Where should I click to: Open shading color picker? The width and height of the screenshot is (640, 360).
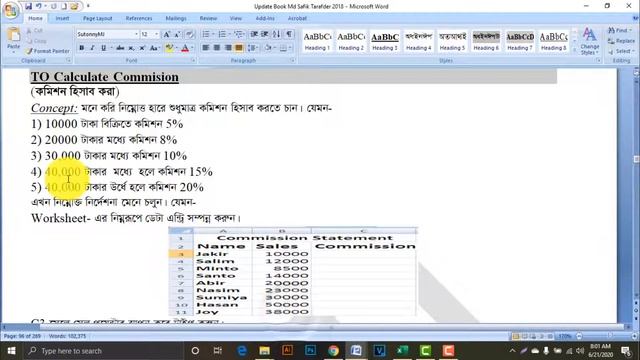coord(268,48)
